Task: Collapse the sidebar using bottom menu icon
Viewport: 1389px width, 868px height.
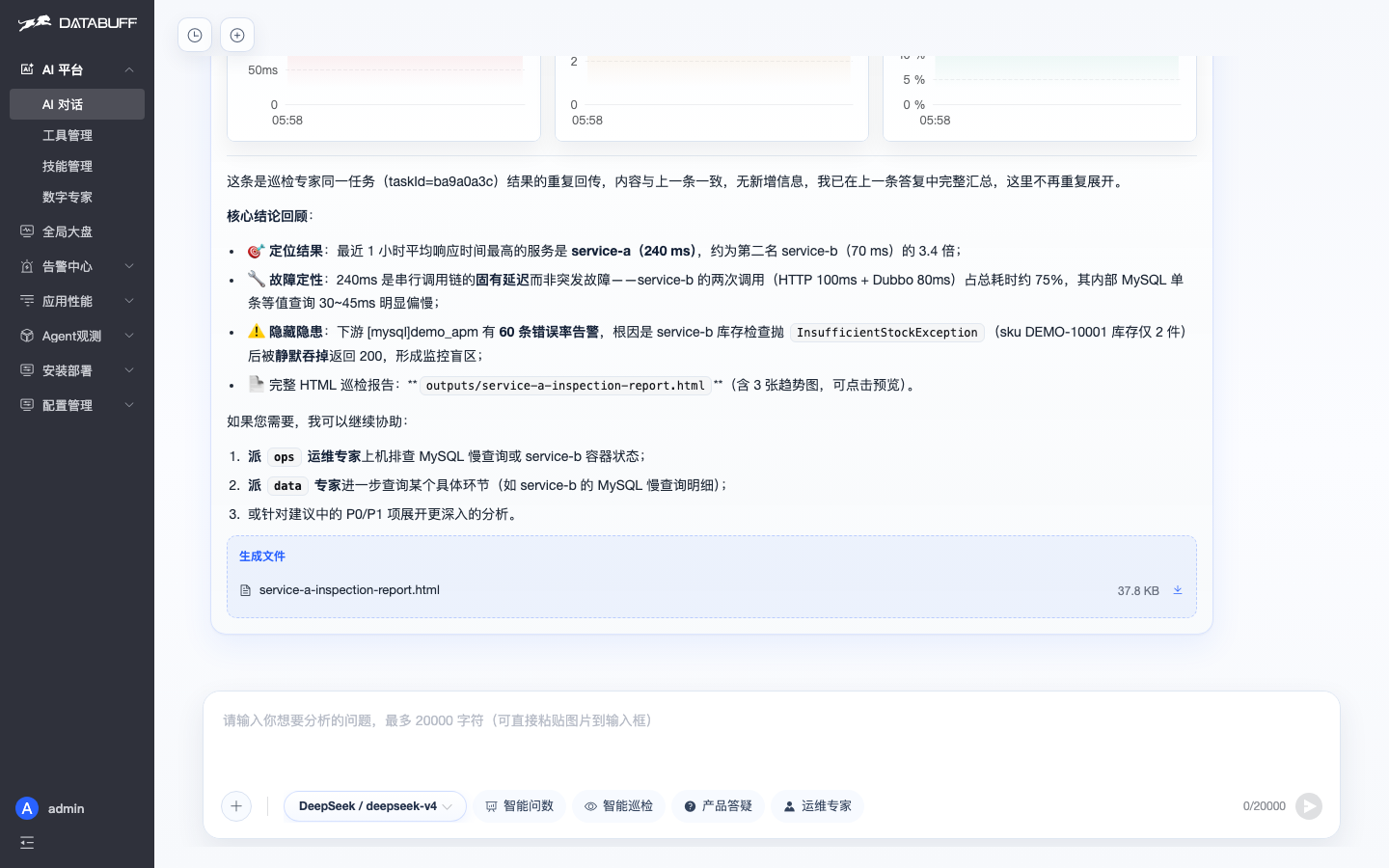Action: (x=27, y=843)
